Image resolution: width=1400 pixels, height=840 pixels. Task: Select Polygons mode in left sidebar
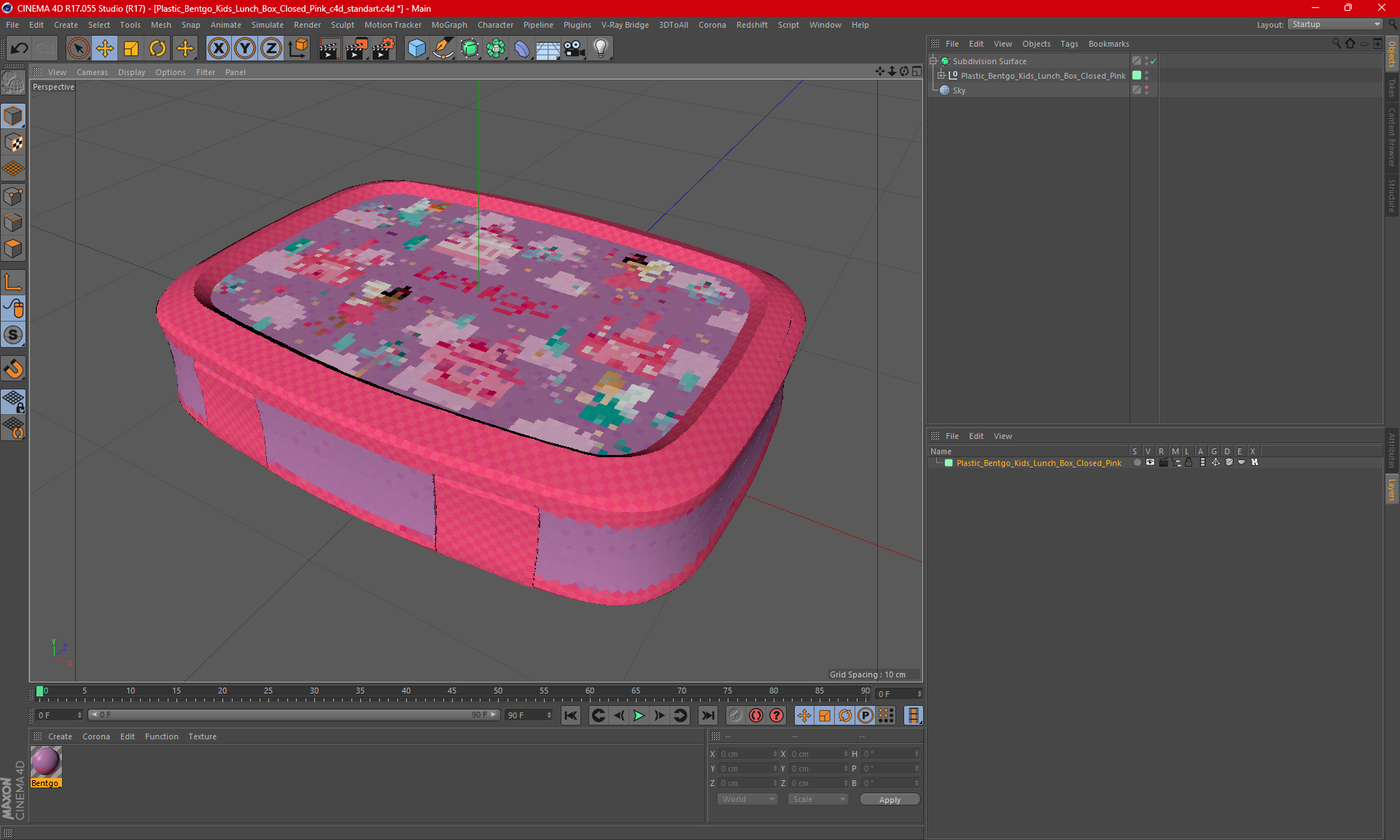[x=13, y=249]
